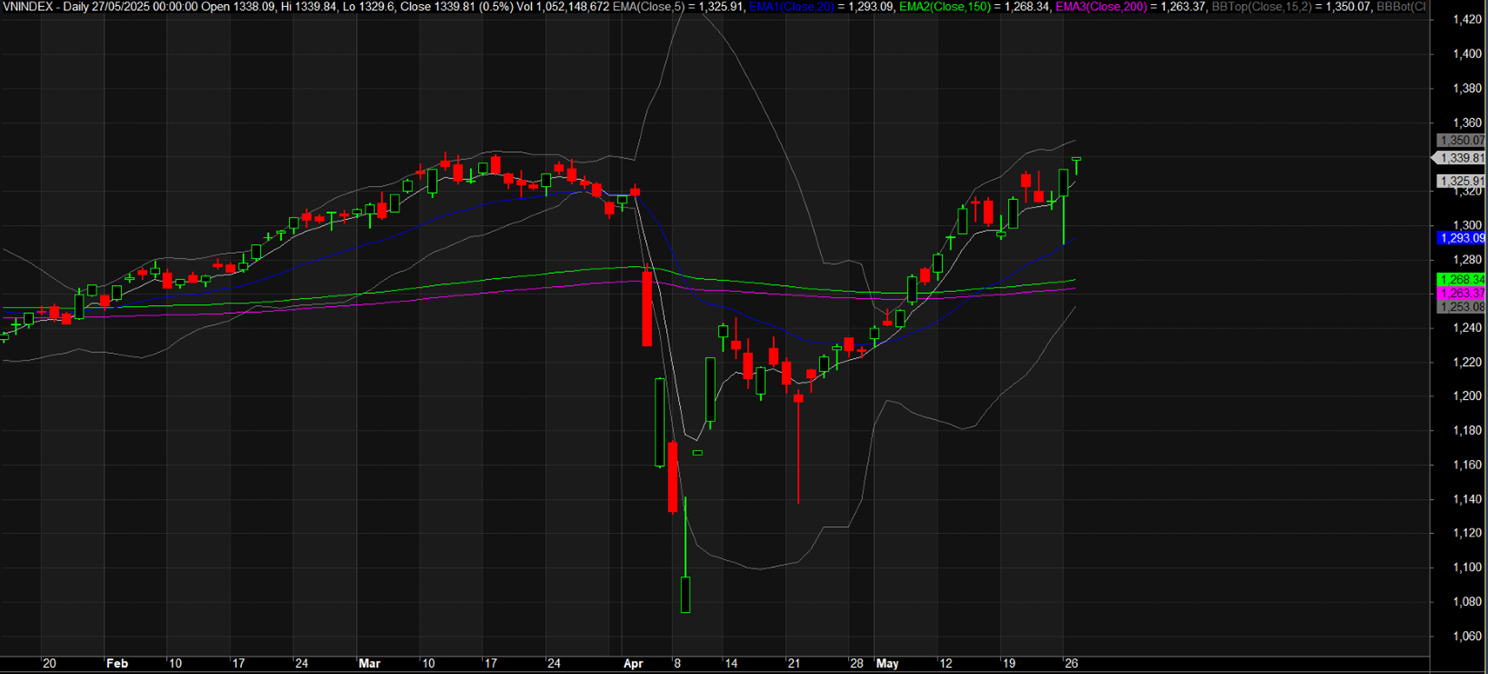Click the '14' date label on time axis
Viewport: 1488px width, 674px height.
(x=732, y=664)
